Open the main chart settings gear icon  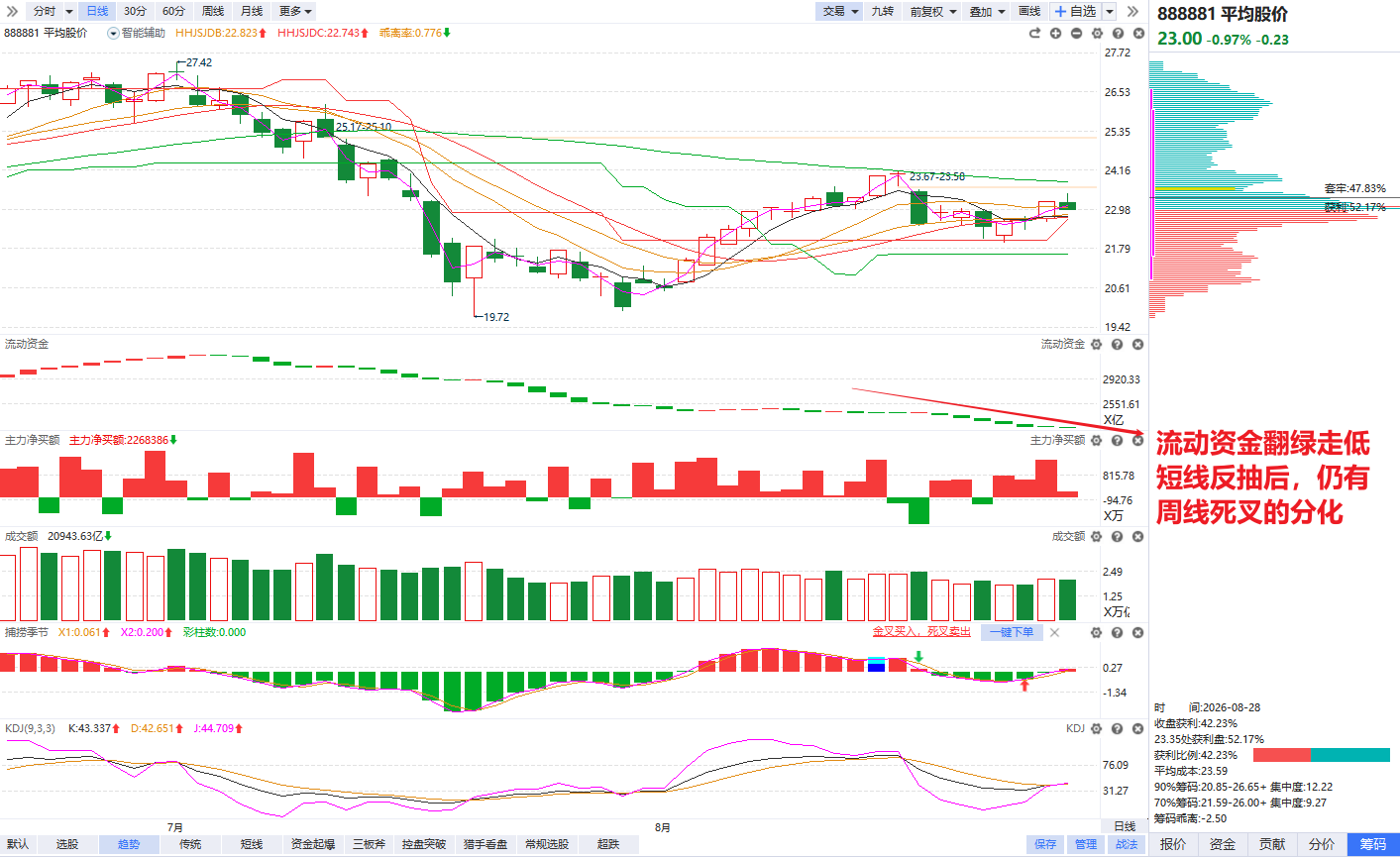(1097, 33)
